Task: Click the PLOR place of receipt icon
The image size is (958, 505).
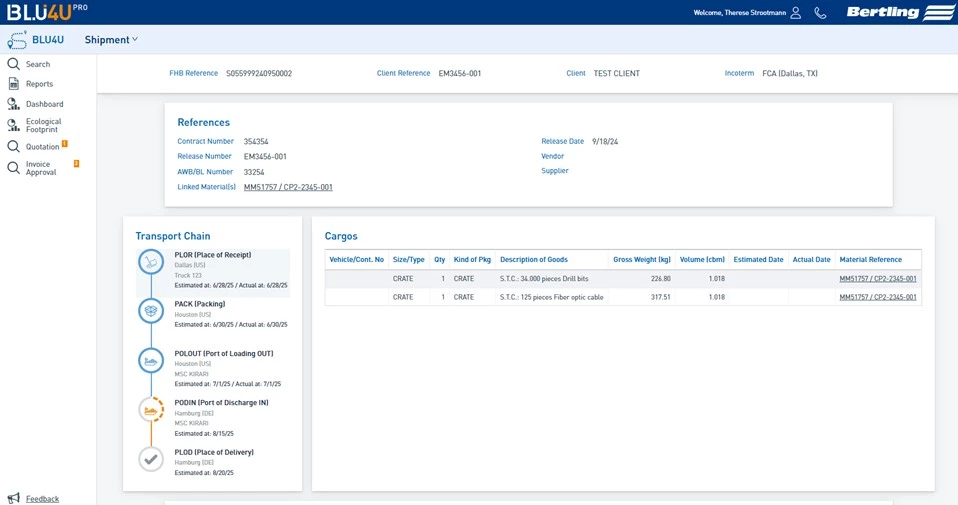Action: (x=151, y=262)
